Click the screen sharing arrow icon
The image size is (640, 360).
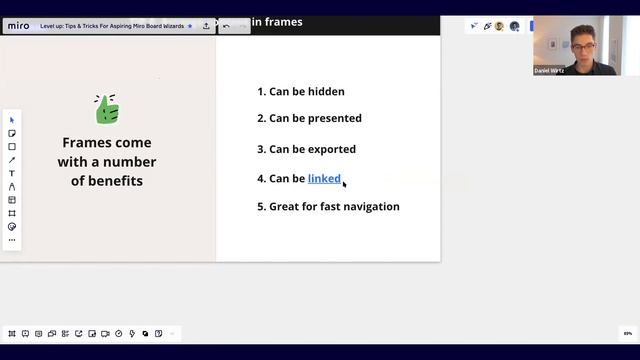click(78, 333)
